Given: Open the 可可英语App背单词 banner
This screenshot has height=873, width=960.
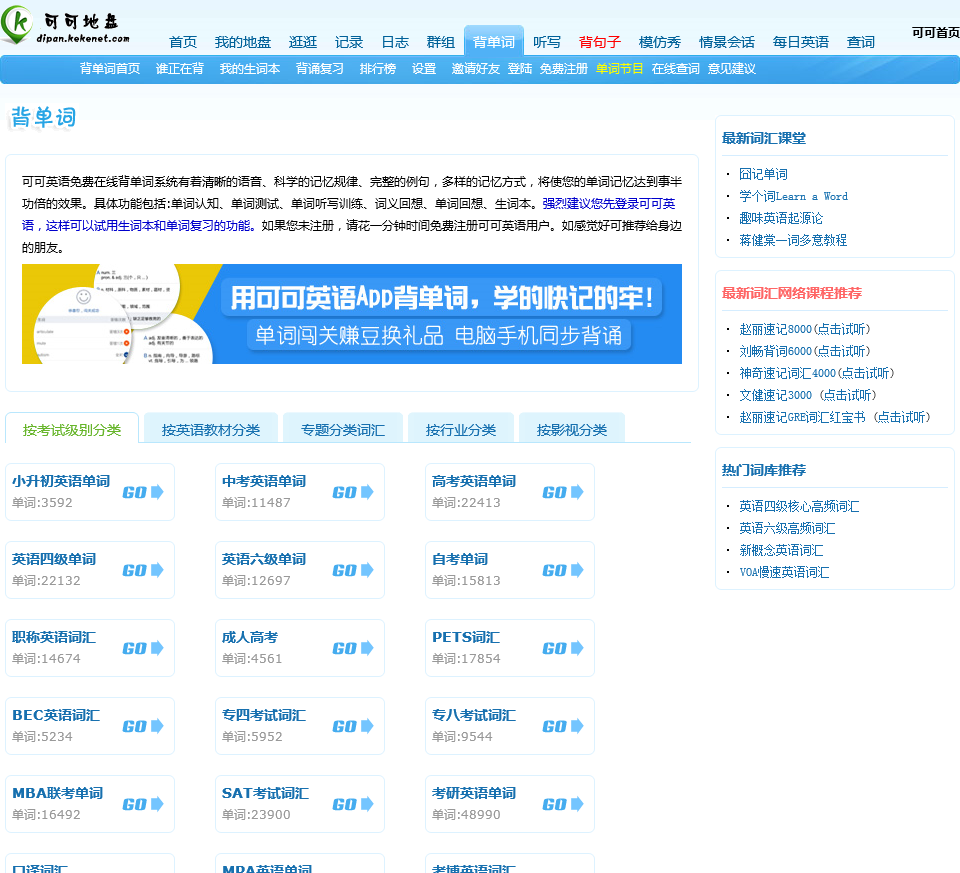Looking at the screenshot, I should (x=352, y=314).
